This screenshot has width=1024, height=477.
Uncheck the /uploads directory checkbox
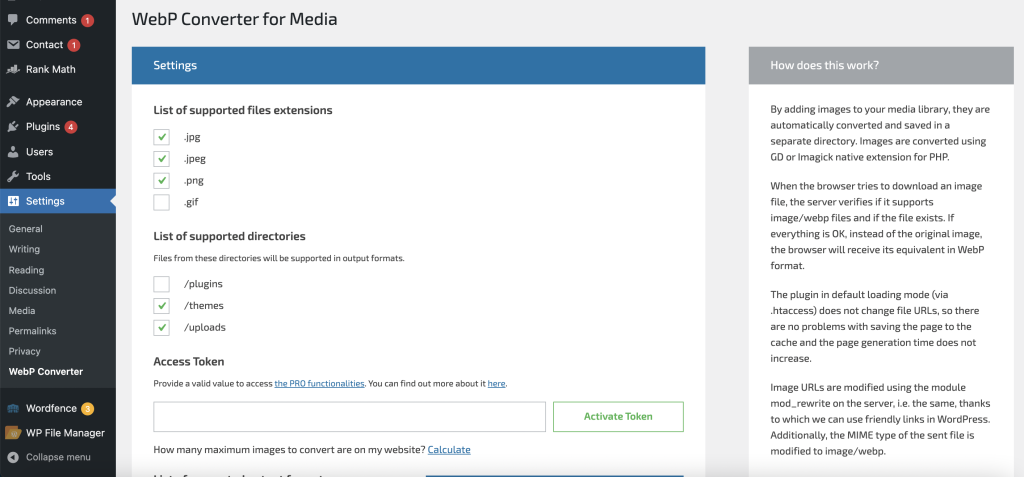click(161, 328)
